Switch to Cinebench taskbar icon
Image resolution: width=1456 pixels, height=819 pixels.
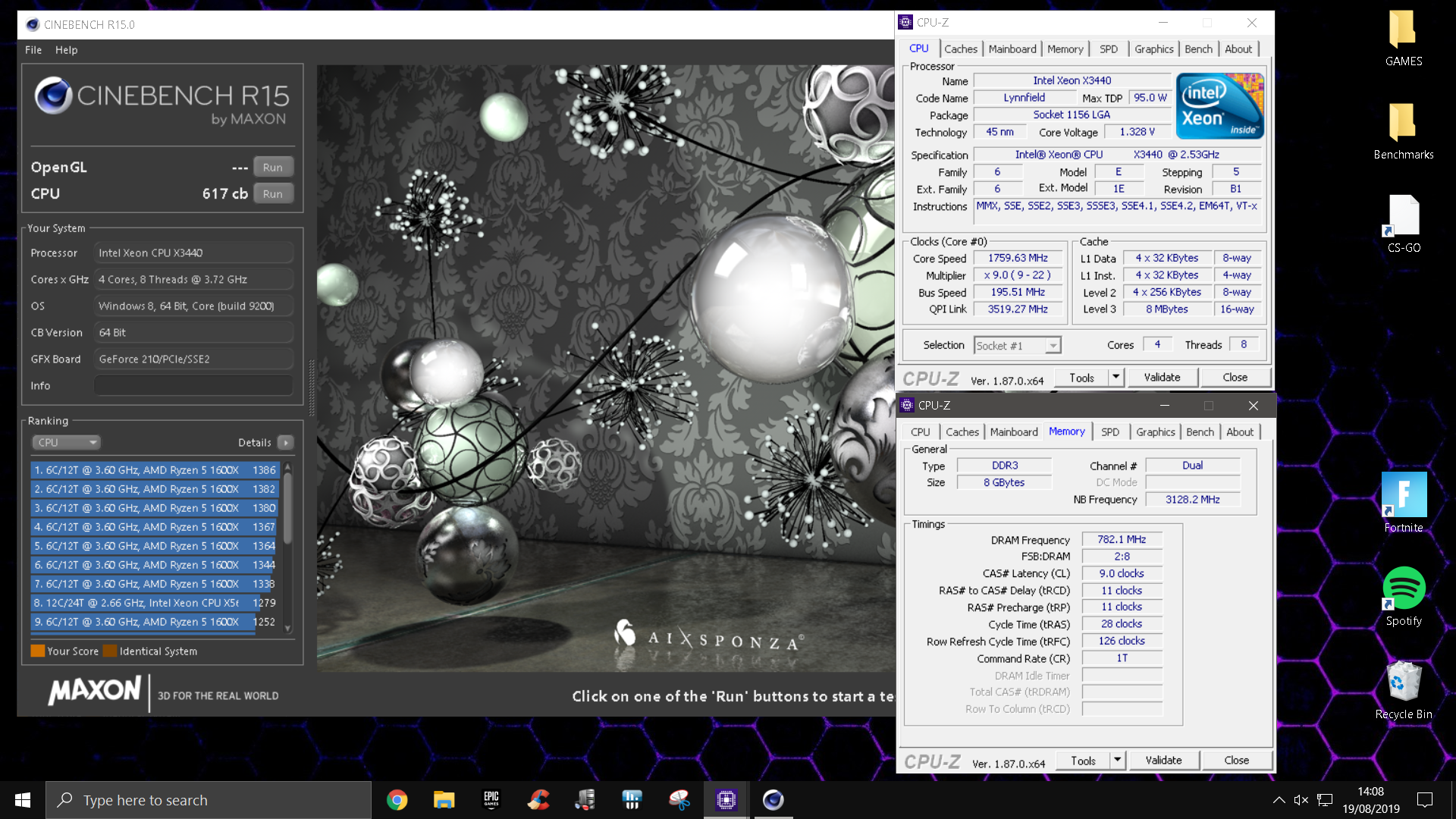tap(773, 800)
